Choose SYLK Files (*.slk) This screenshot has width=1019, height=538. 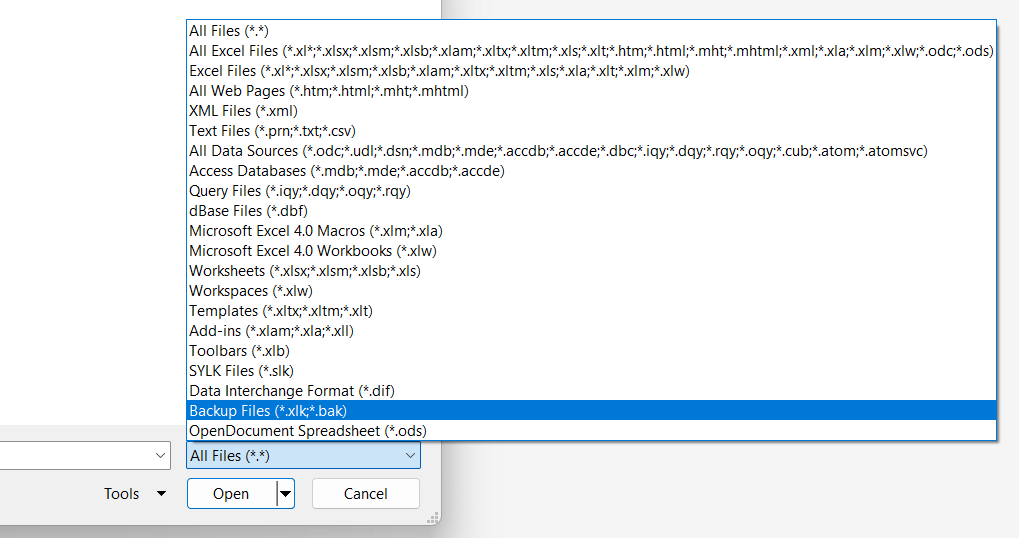coord(591,371)
